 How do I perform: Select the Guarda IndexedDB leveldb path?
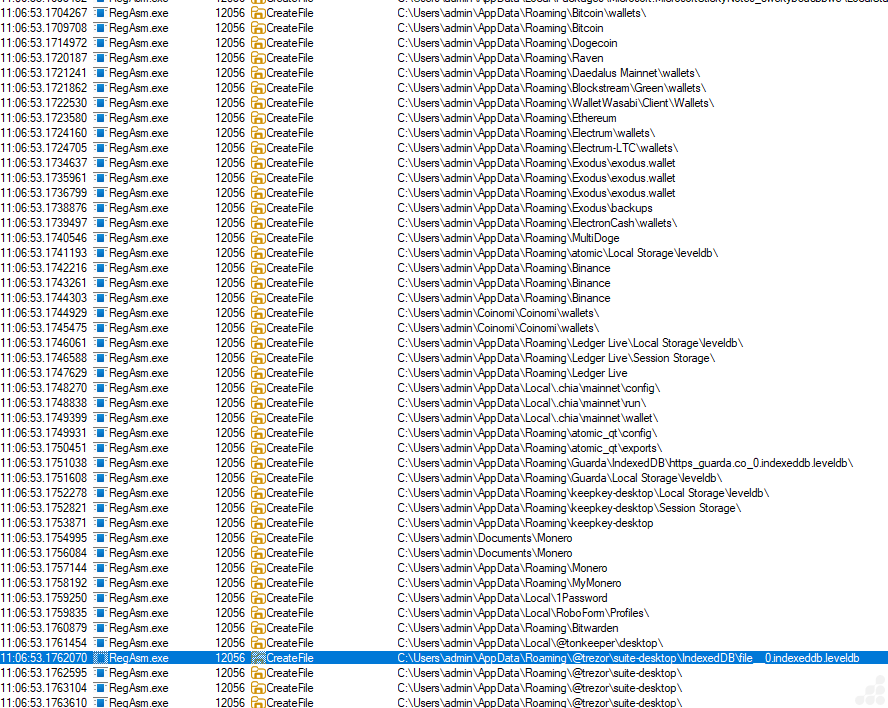[624, 463]
